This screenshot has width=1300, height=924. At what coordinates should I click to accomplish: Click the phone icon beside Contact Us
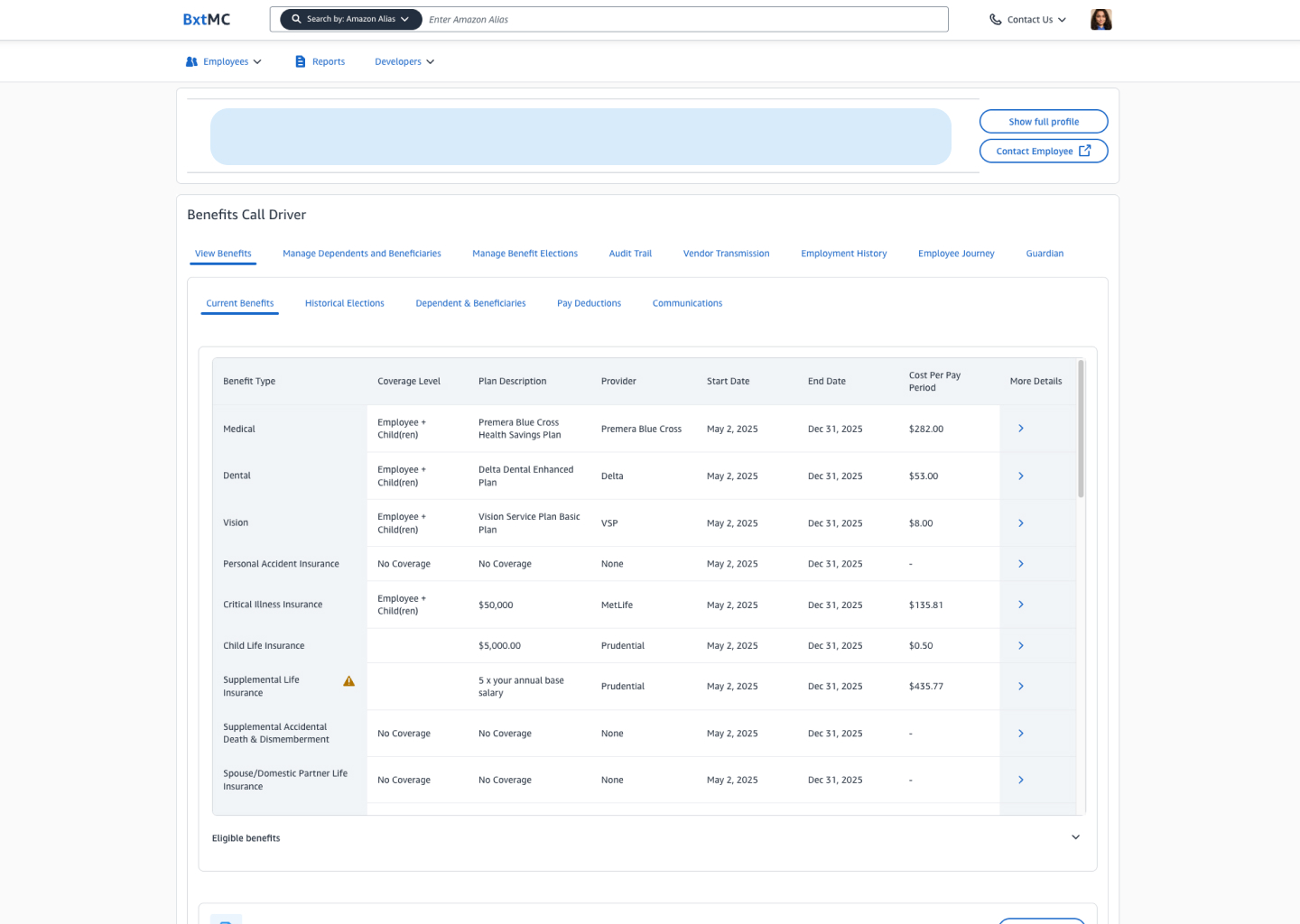pos(995,19)
